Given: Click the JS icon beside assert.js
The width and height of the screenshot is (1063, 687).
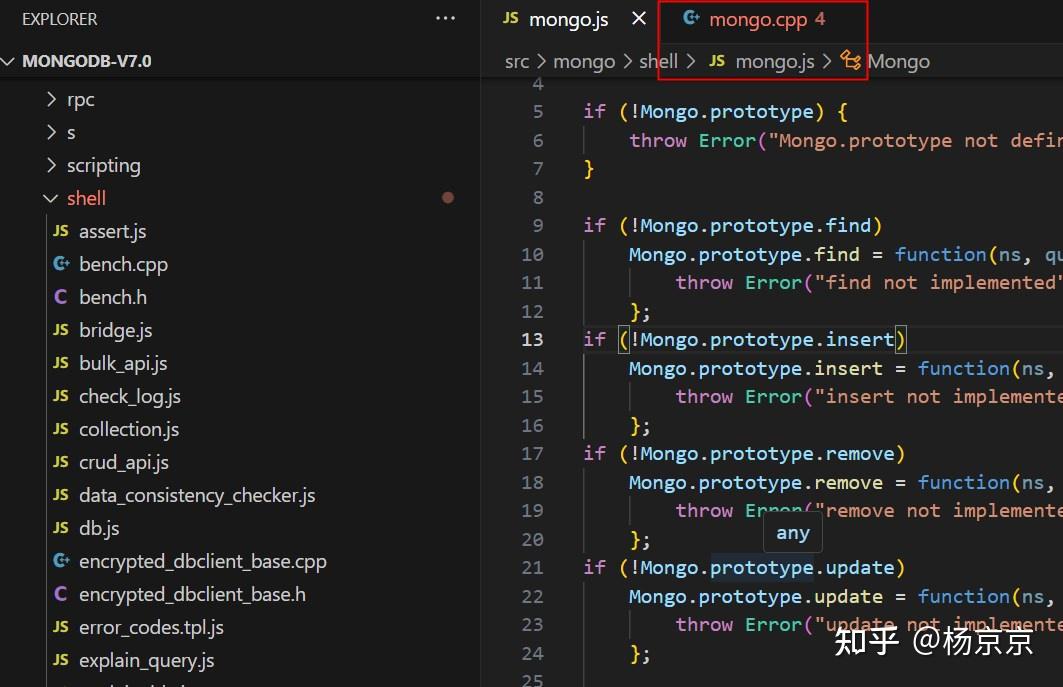Looking at the screenshot, I should (60, 231).
